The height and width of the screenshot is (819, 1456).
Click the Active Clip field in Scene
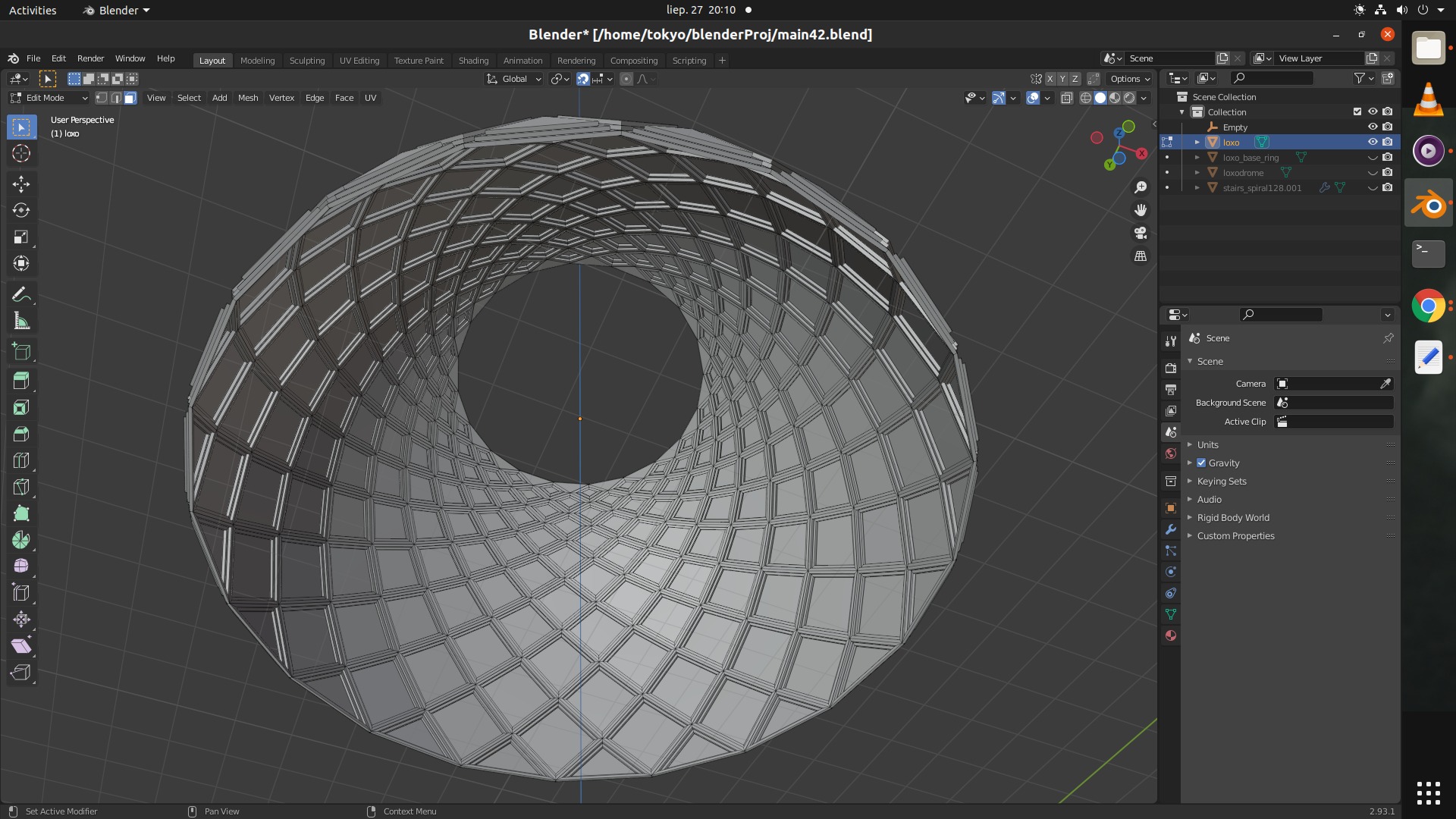1335,421
